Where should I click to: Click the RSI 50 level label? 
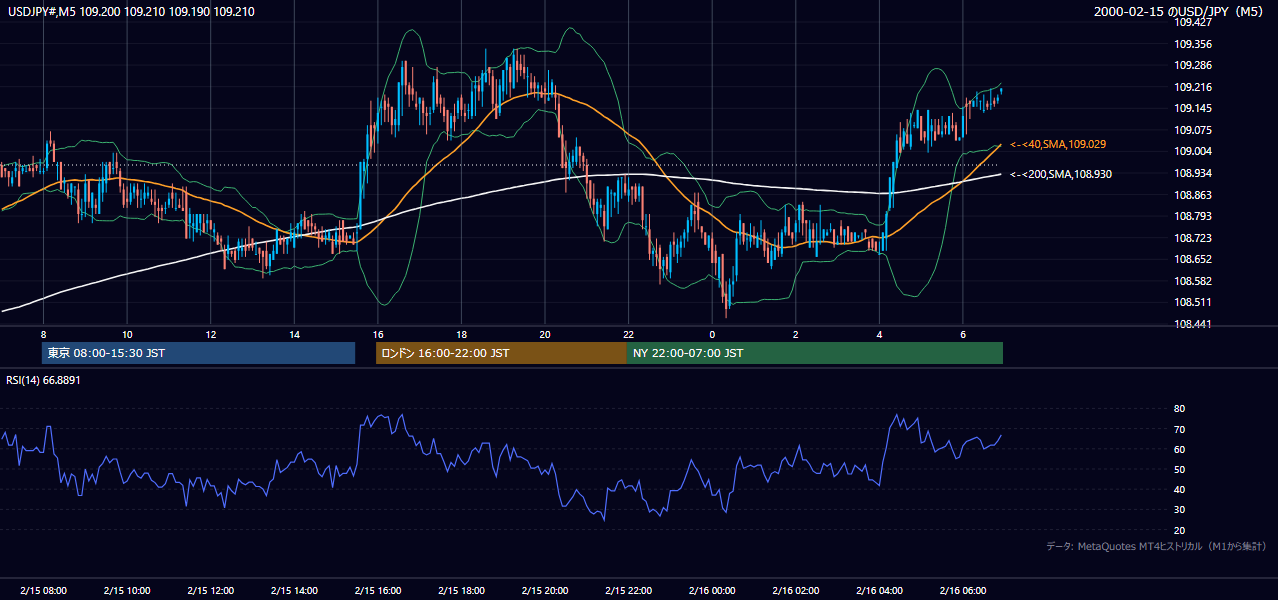coord(1179,469)
